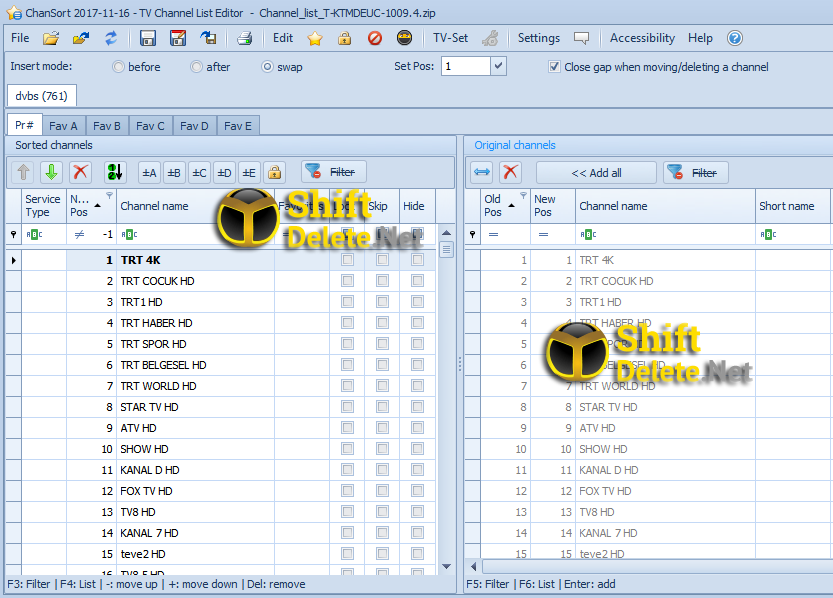Image resolution: width=833 pixels, height=598 pixels.
Task: Click the '<< Add all' button
Action: point(596,173)
